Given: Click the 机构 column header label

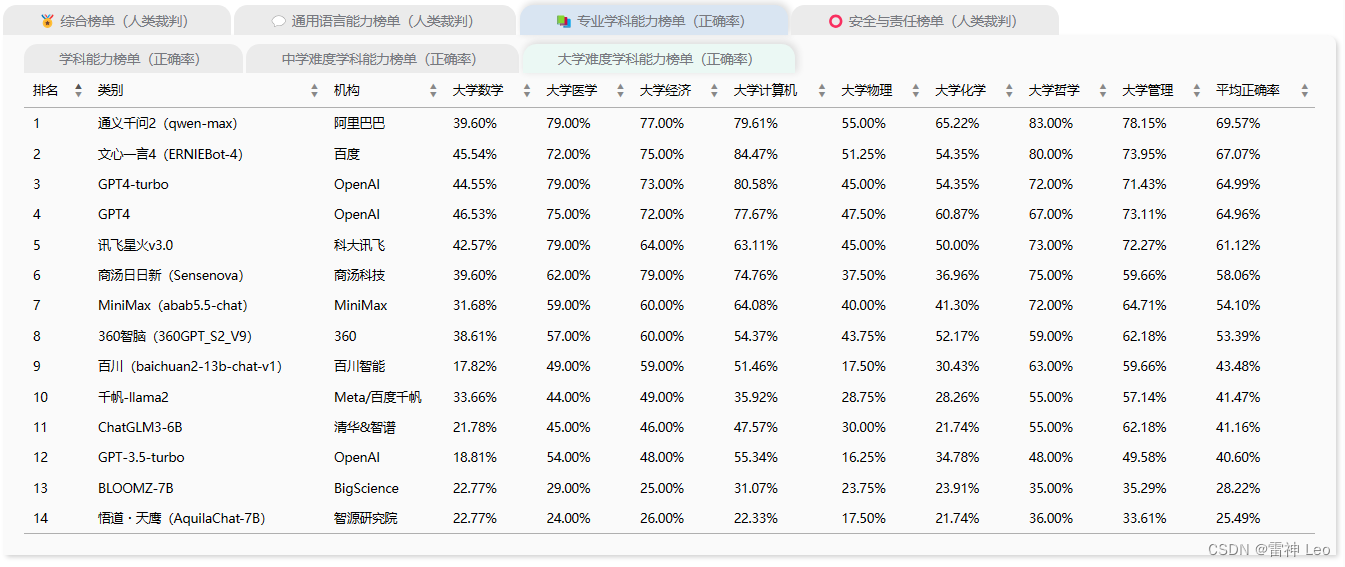Looking at the screenshot, I should [347, 91].
